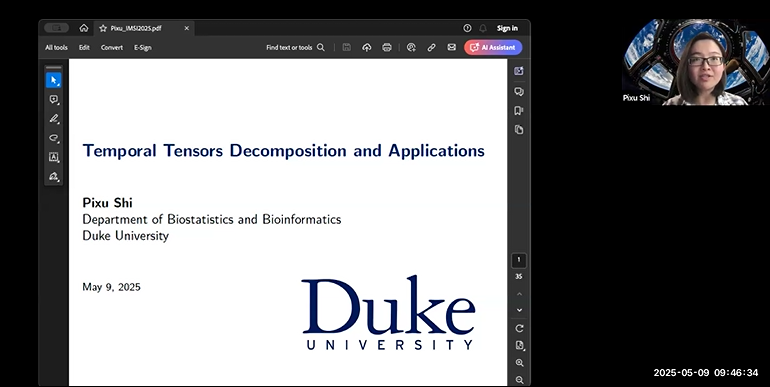Click the share with others icon

point(412,48)
